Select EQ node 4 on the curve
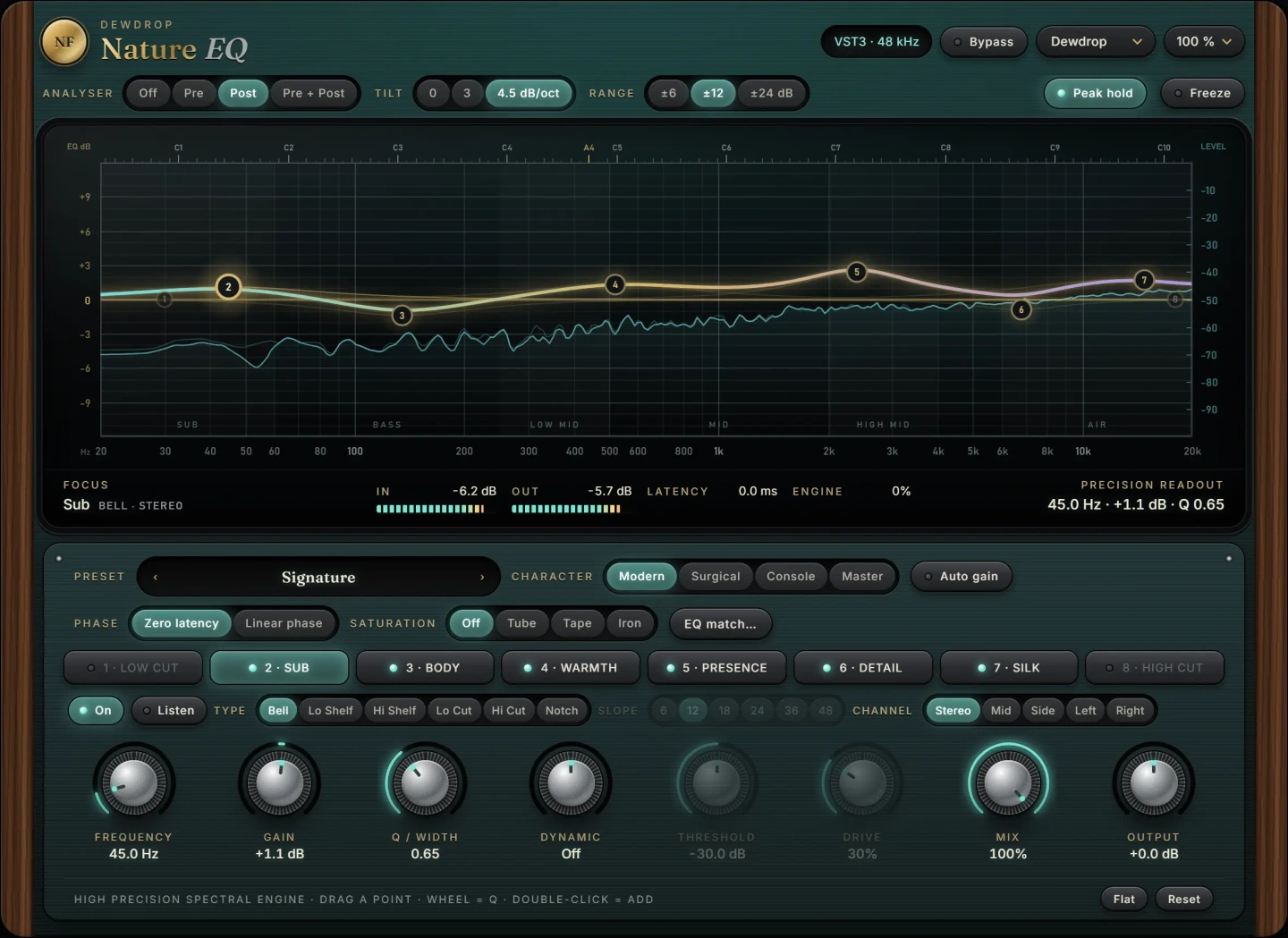The height and width of the screenshot is (938, 1288). 614,284
